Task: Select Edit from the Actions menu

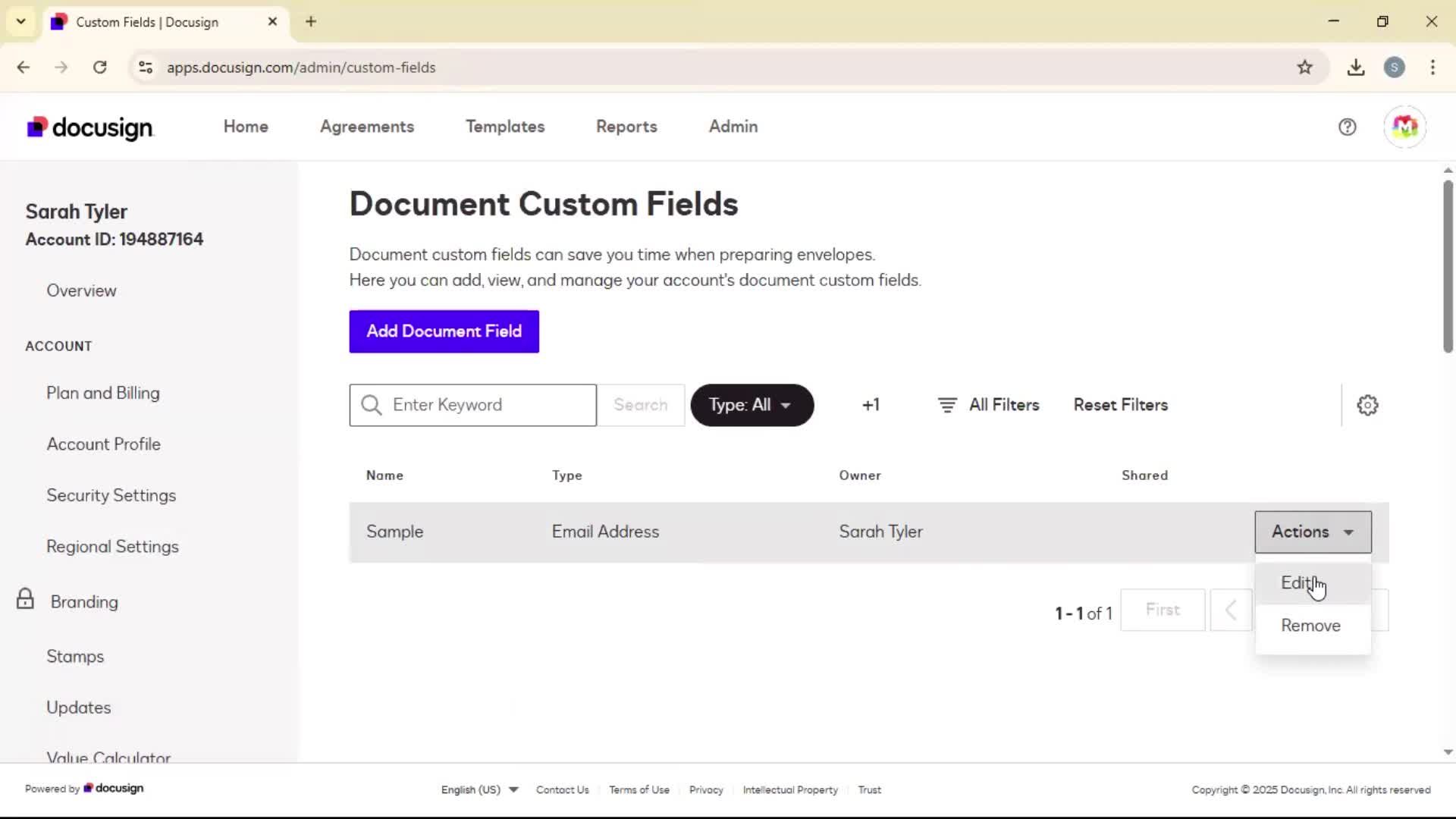Action: click(1313, 583)
